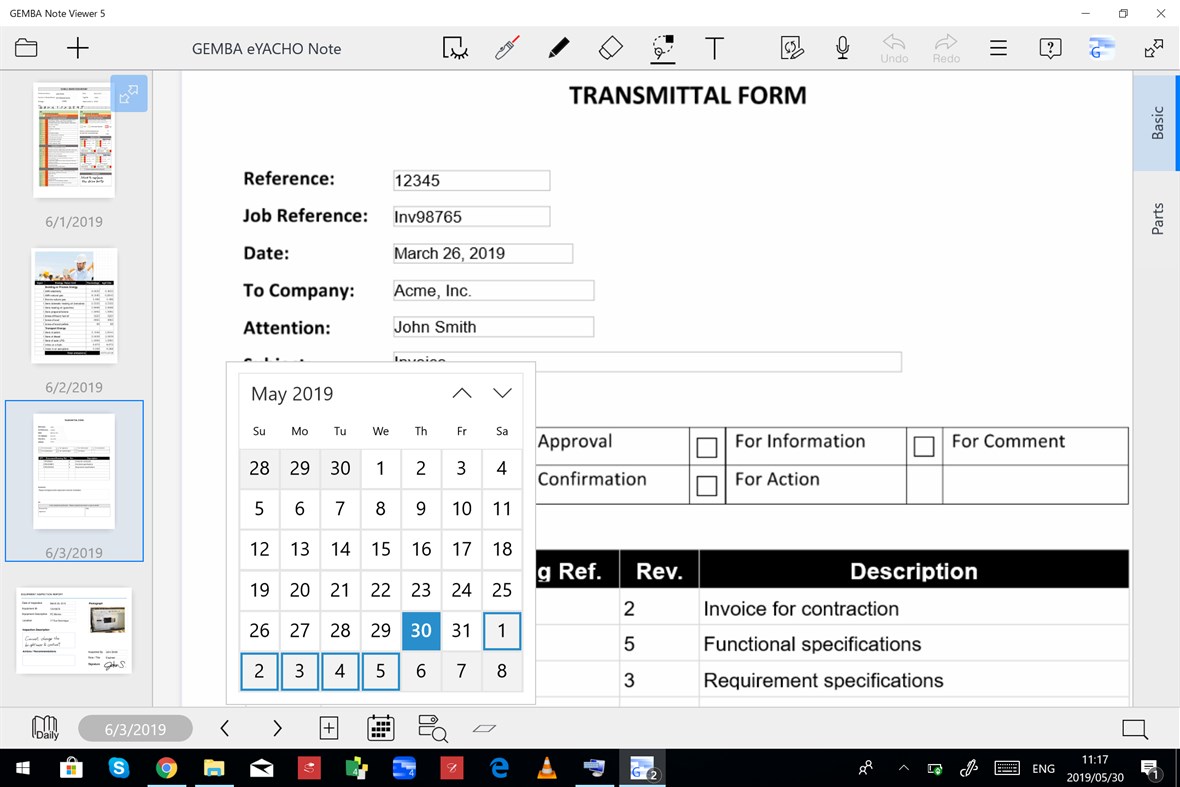Select the Text insertion tool
1180x787 pixels.
715,47
